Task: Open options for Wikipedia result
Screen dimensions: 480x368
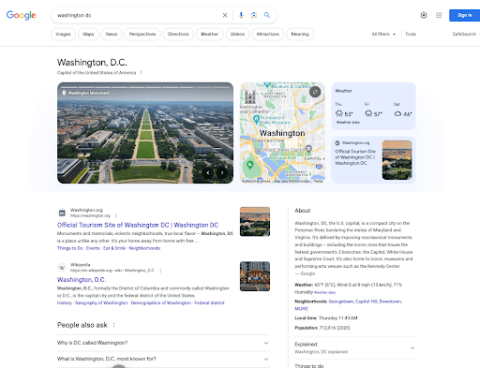Action: (x=160, y=271)
